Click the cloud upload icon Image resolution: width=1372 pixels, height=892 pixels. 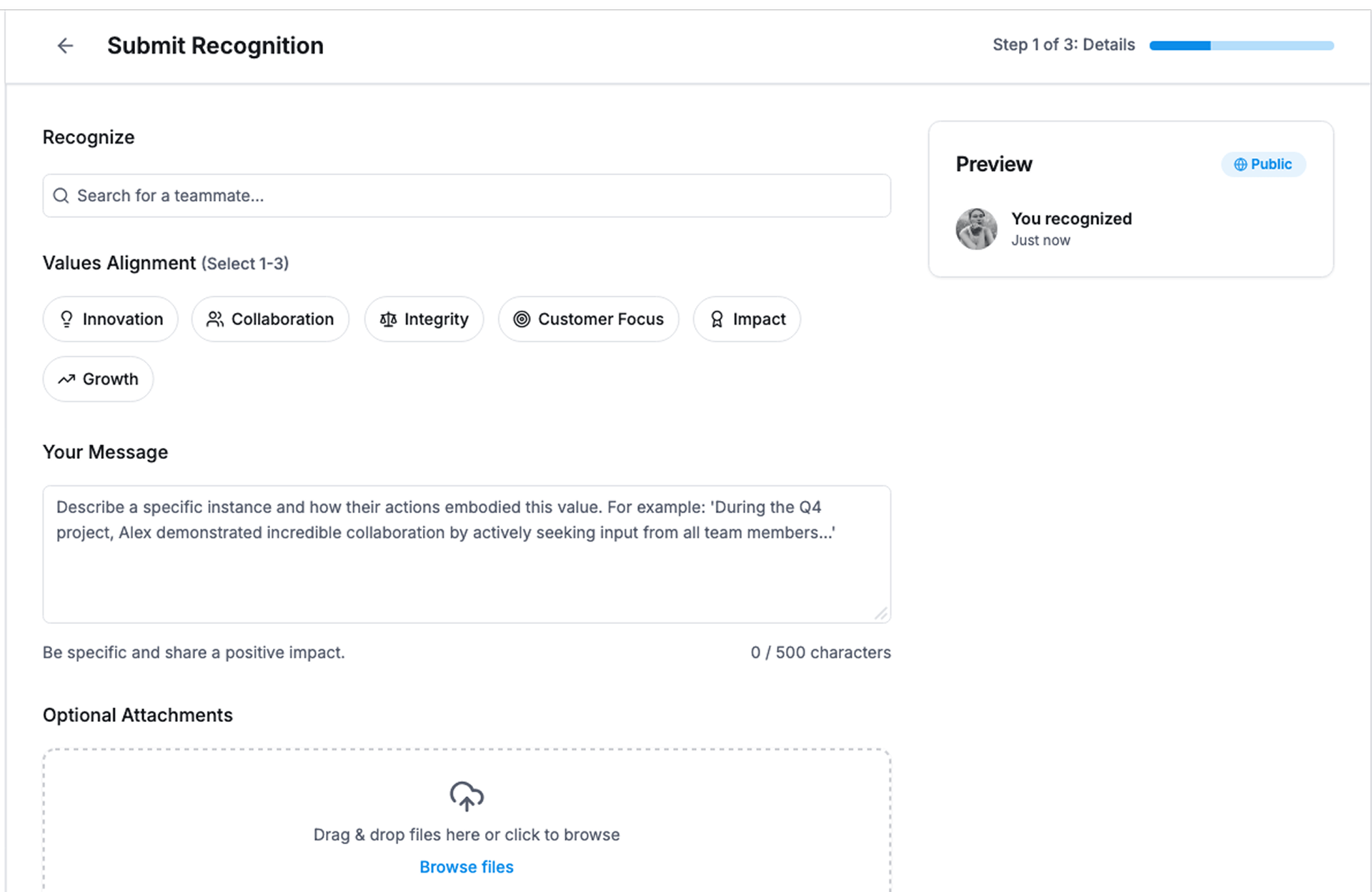pos(467,796)
